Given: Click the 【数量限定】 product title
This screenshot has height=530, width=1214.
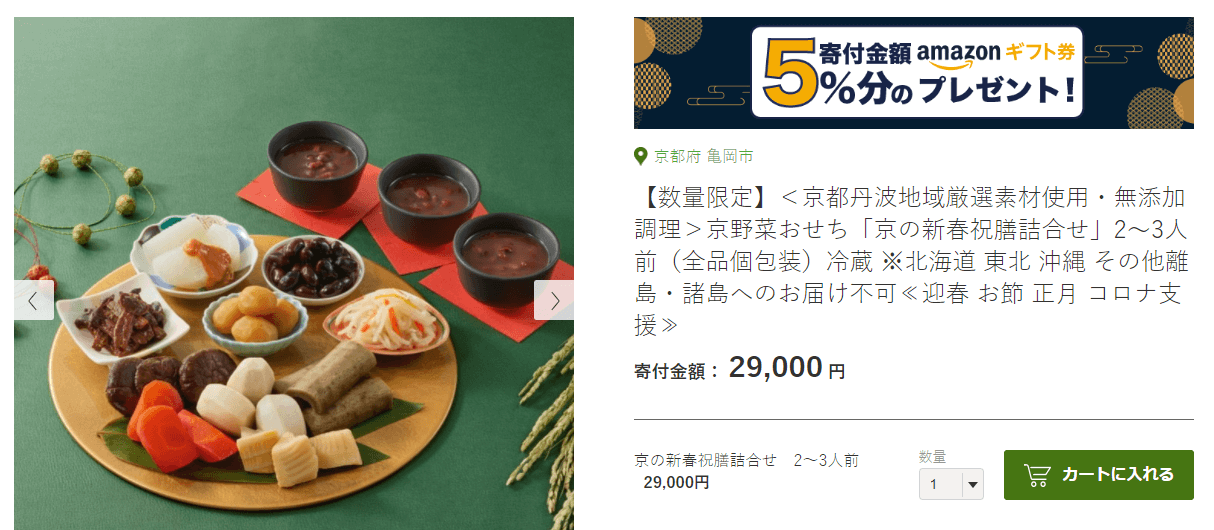Looking at the screenshot, I should click(913, 260).
